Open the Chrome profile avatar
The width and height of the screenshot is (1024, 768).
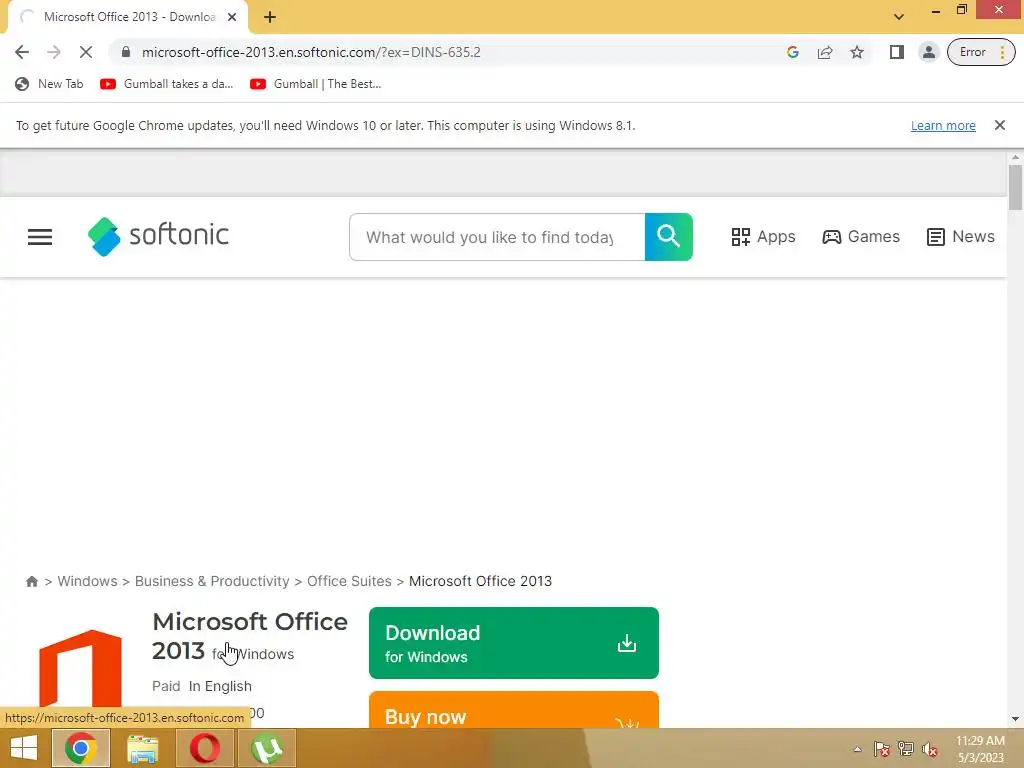click(928, 52)
